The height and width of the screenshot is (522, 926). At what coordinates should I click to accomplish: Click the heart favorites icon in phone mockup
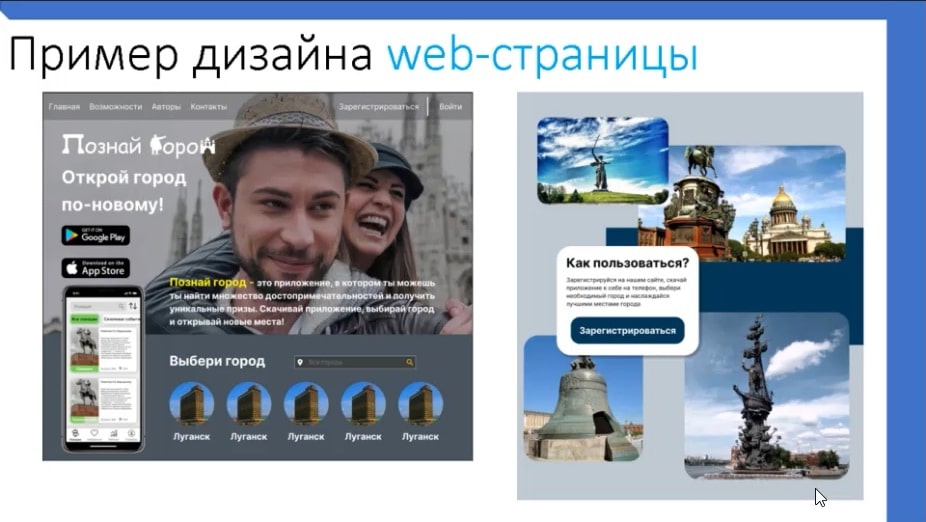94,434
